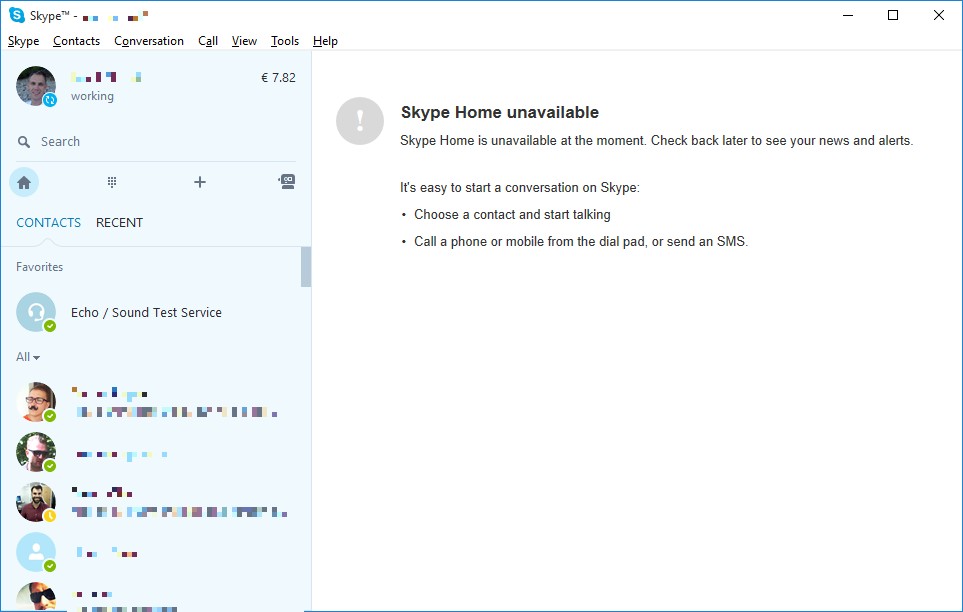Open your profile picture at the top

[x=36, y=86]
